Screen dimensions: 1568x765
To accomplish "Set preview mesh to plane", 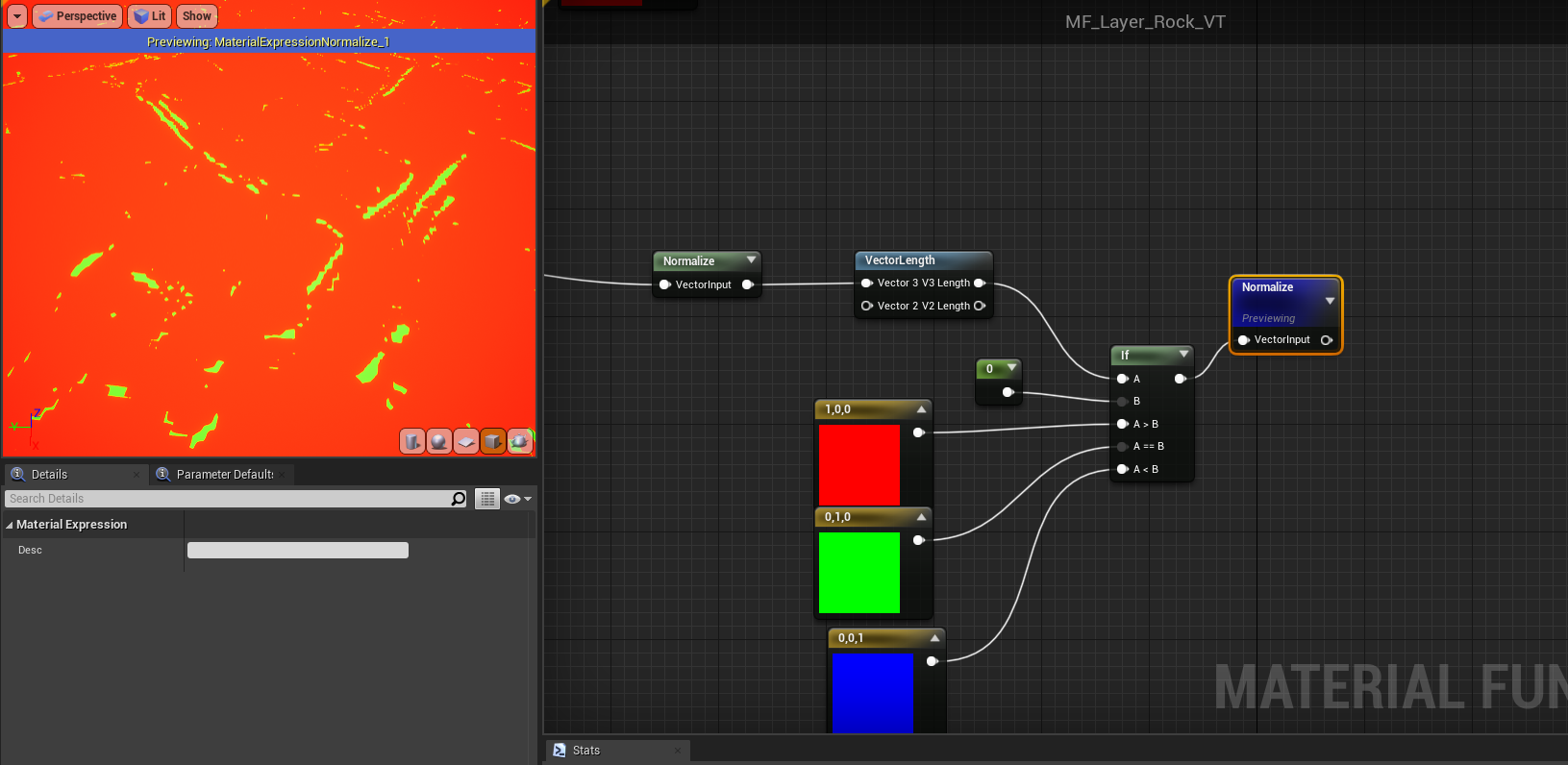I will click(466, 441).
